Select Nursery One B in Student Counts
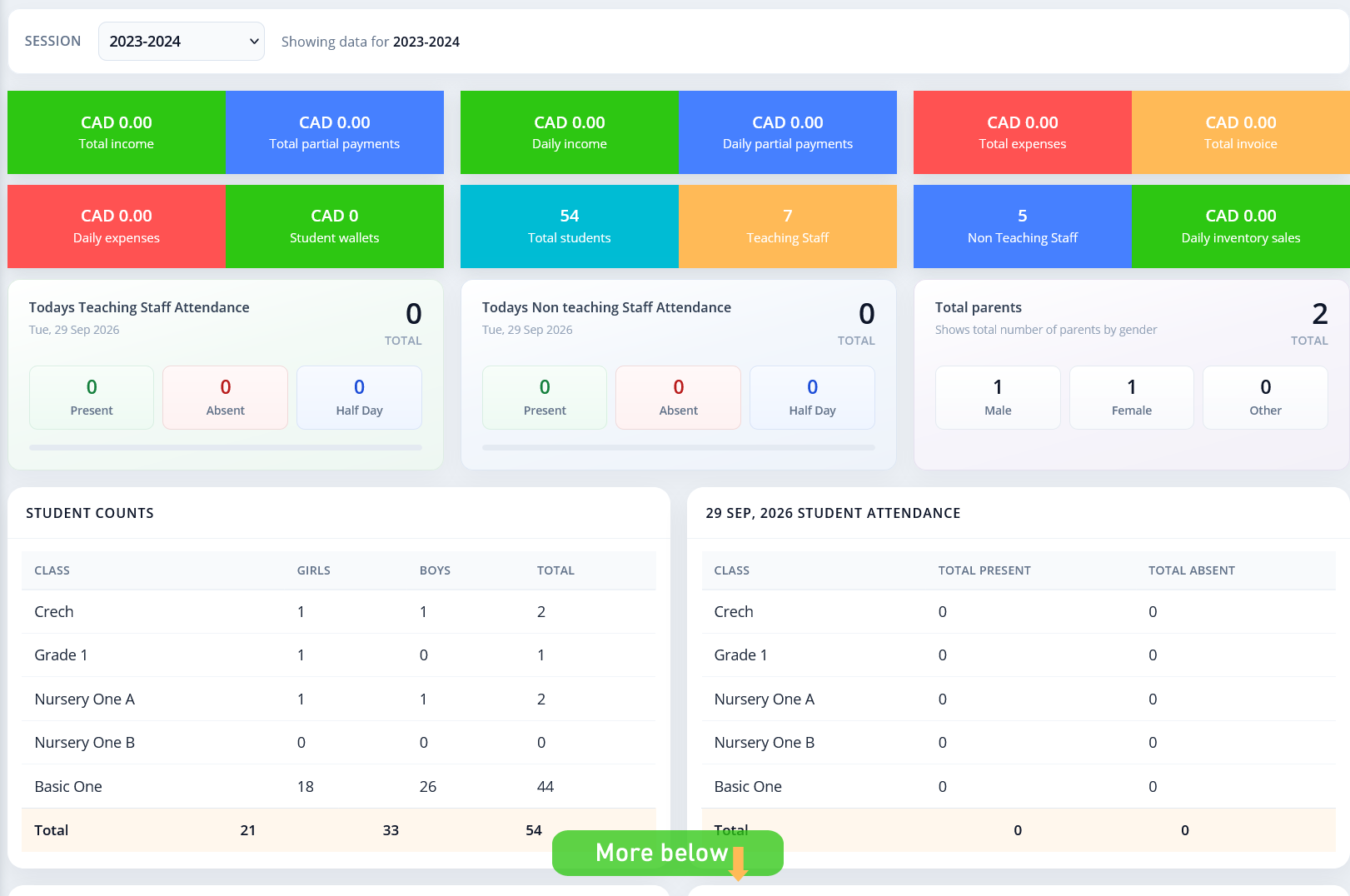The image size is (1350, 896). coord(339,743)
